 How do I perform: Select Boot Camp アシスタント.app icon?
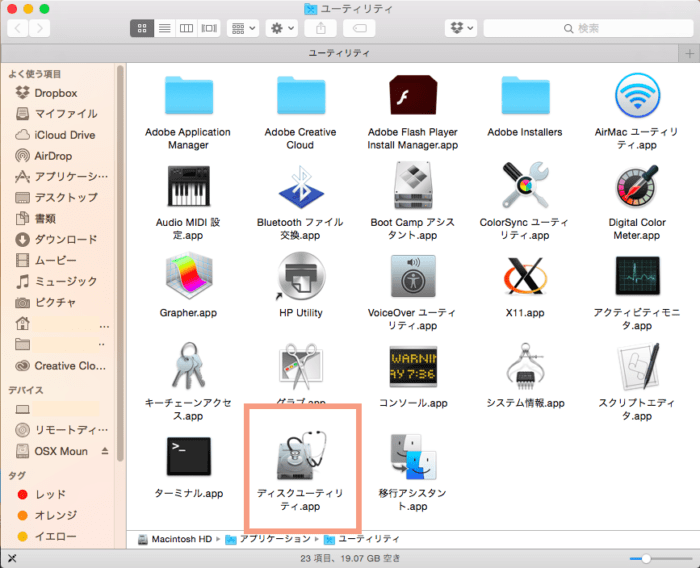413,185
